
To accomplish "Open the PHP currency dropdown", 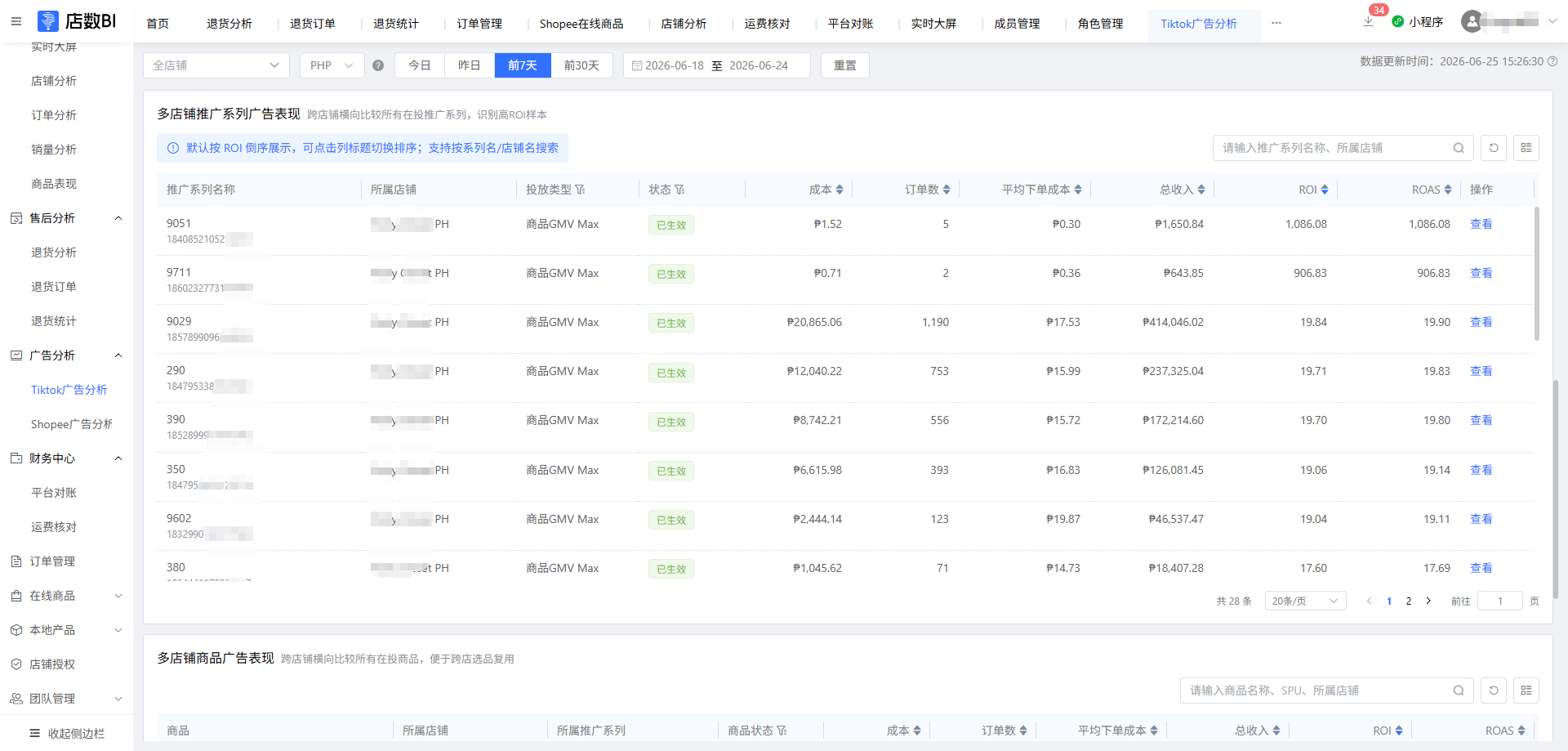I will point(332,65).
